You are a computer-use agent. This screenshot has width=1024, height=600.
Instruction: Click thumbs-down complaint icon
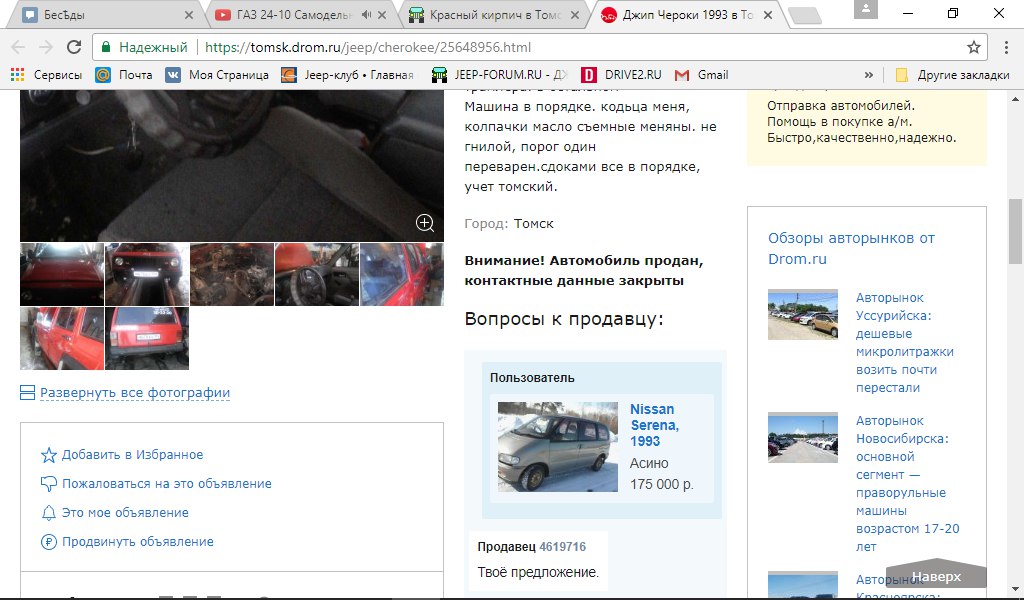pos(49,484)
